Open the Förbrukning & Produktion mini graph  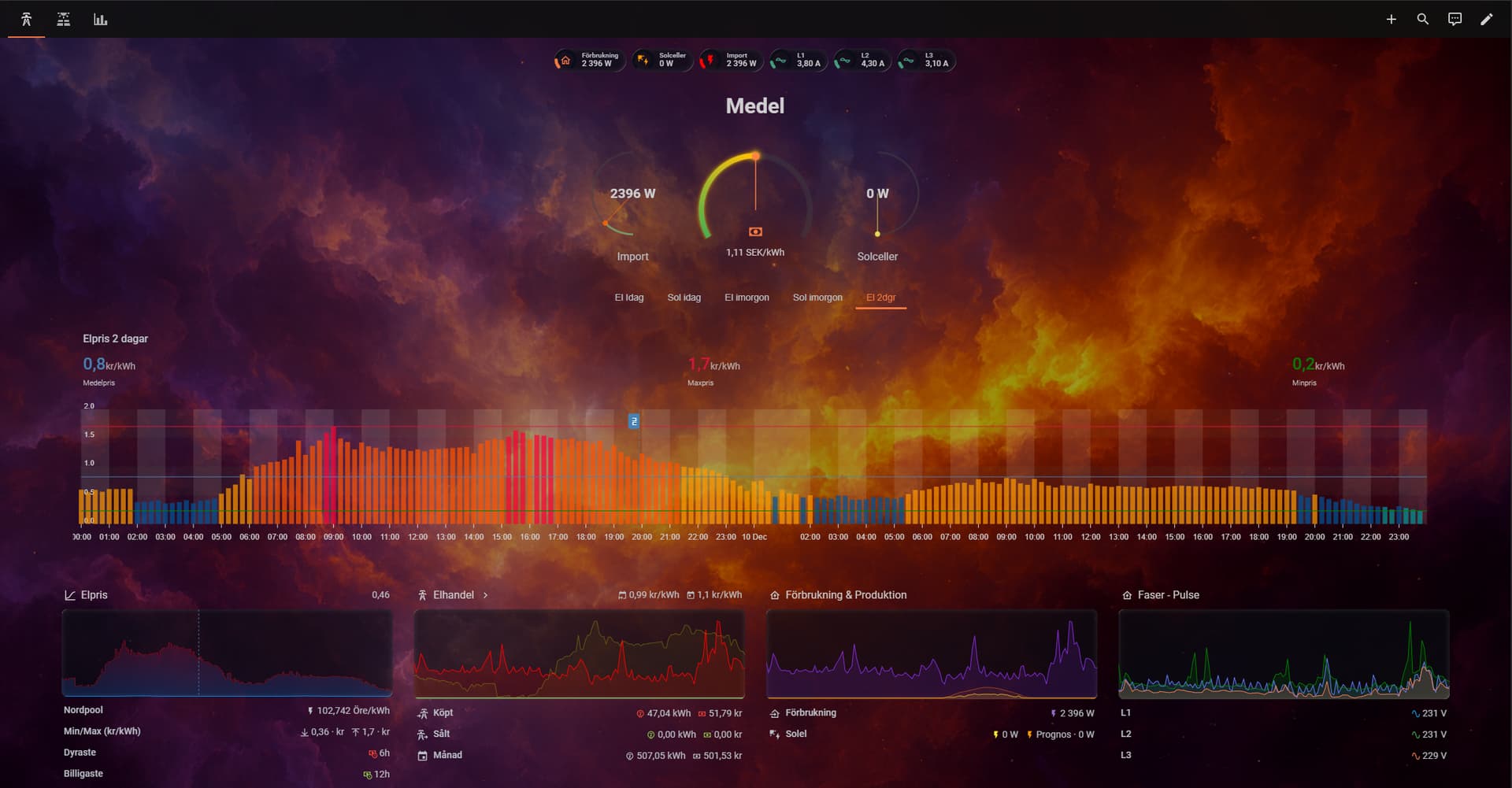pos(932,653)
